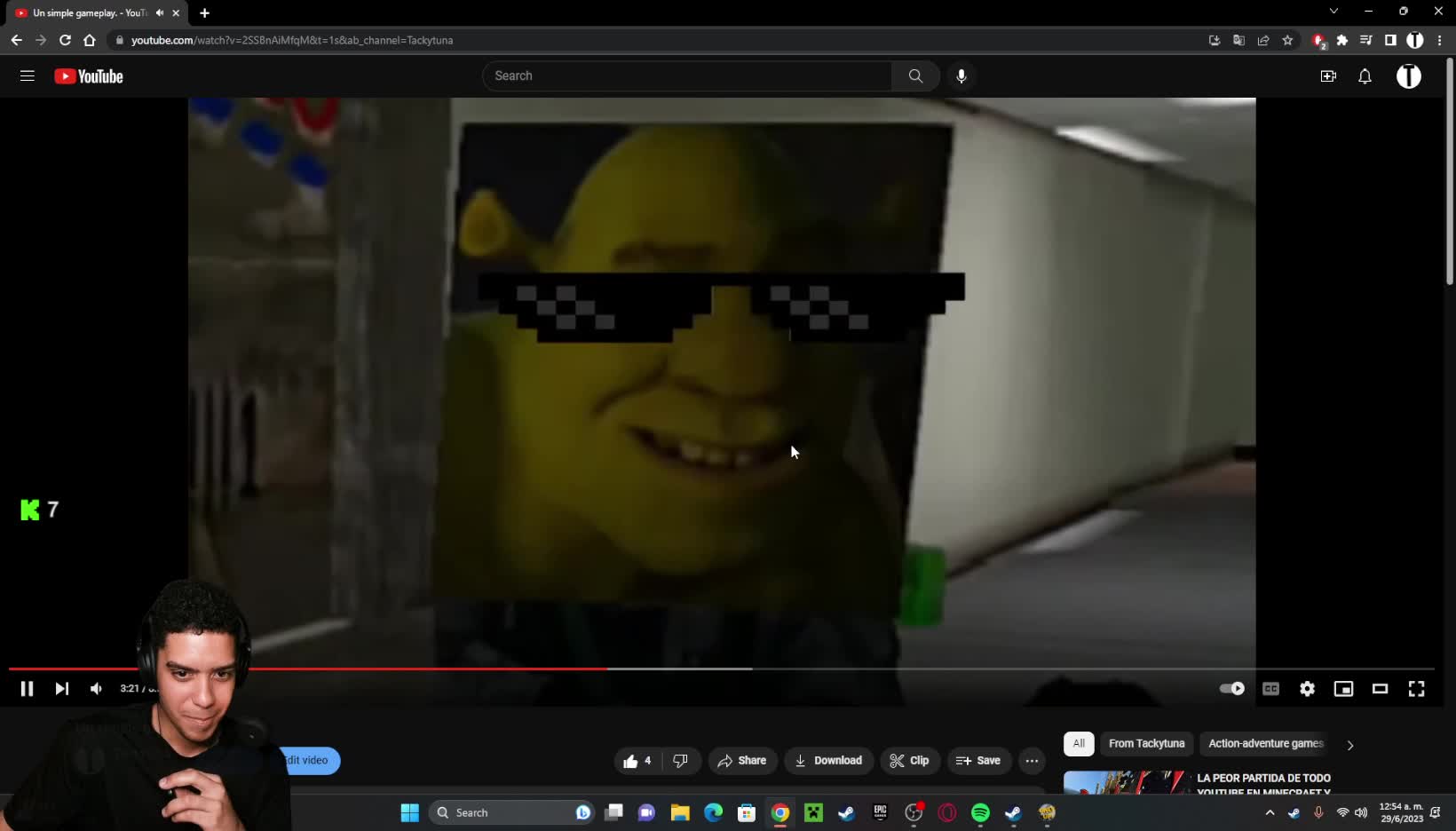Mute the video volume

[x=96, y=689]
